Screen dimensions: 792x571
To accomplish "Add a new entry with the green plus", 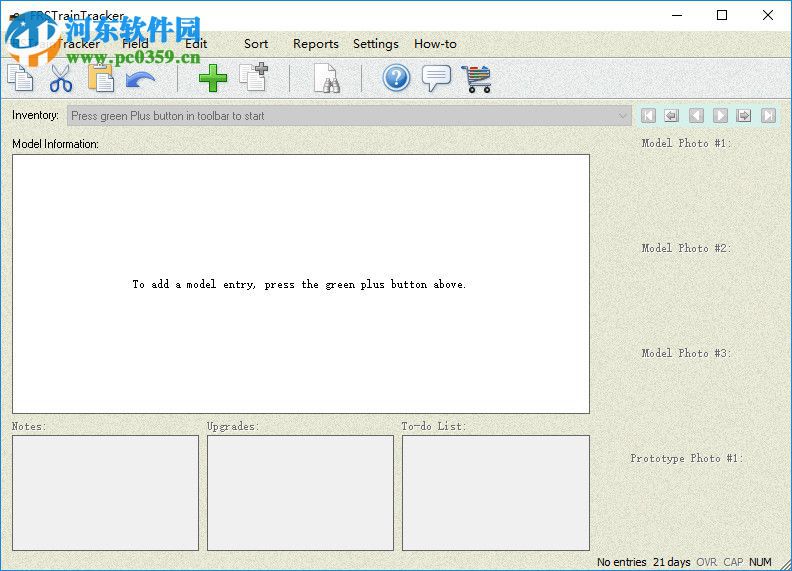I will [213, 78].
